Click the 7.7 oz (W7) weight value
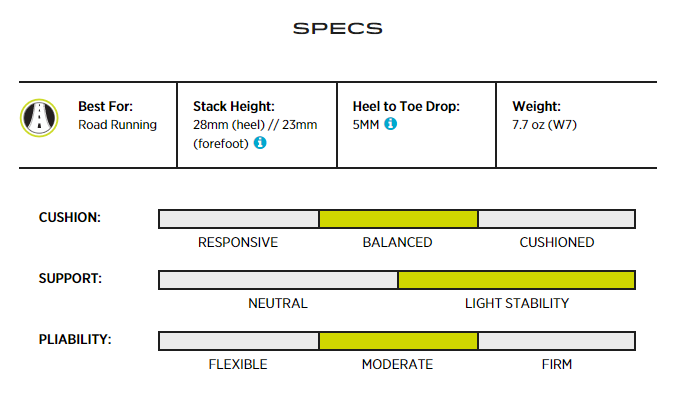Screen dimensions: 685x411 click(x=544, y=125)
